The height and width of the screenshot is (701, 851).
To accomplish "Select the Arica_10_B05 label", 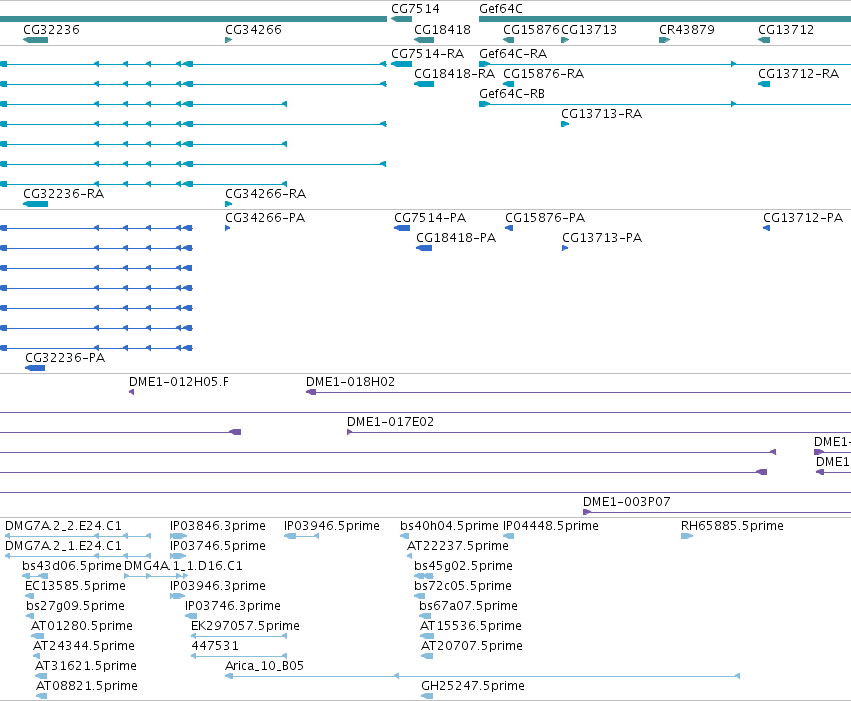I will tap(264, 666).
